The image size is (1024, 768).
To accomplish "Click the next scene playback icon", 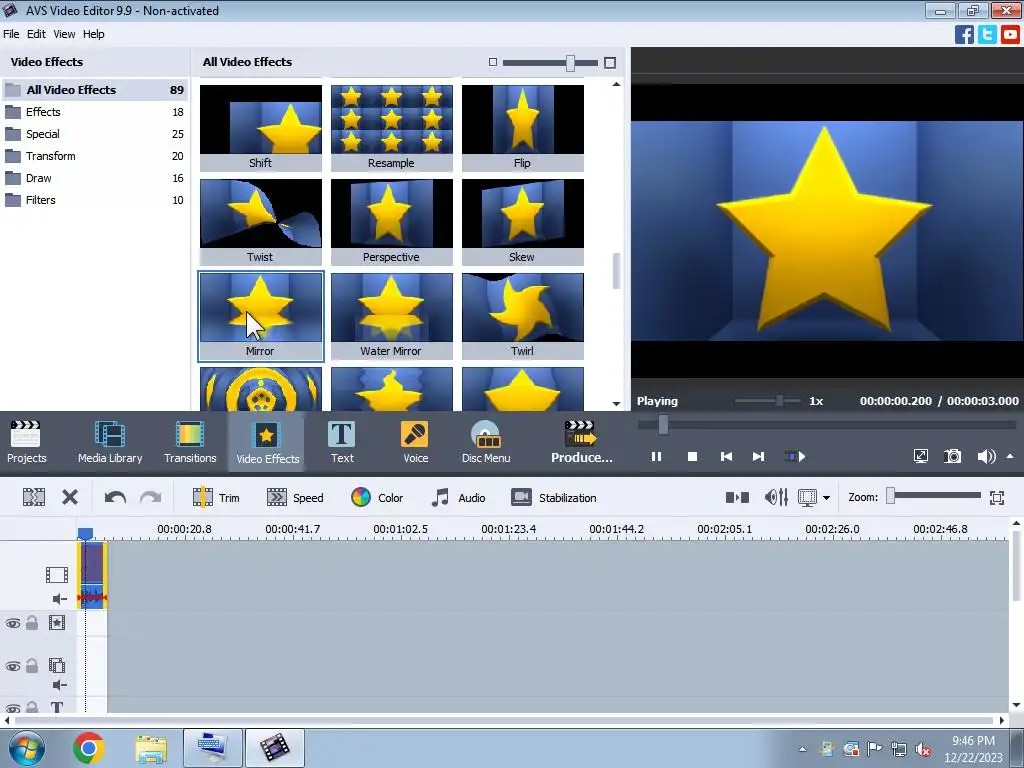I will (794, 456).
